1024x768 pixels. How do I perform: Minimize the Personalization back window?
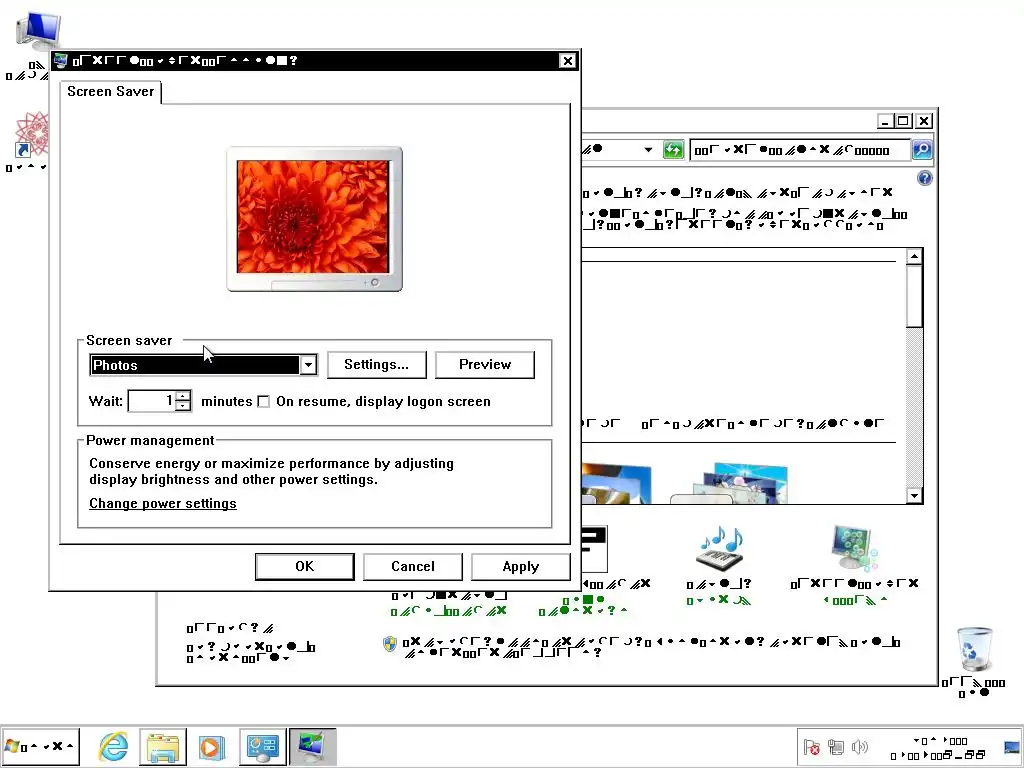click(x=886, y=121)
